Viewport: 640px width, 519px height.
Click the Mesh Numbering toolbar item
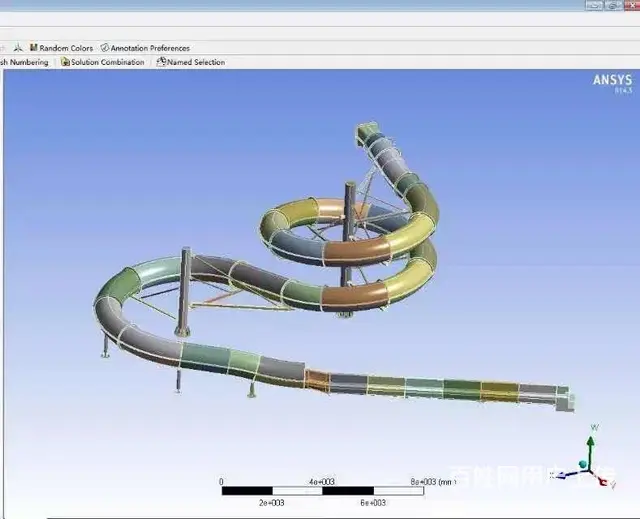[24, 62]
